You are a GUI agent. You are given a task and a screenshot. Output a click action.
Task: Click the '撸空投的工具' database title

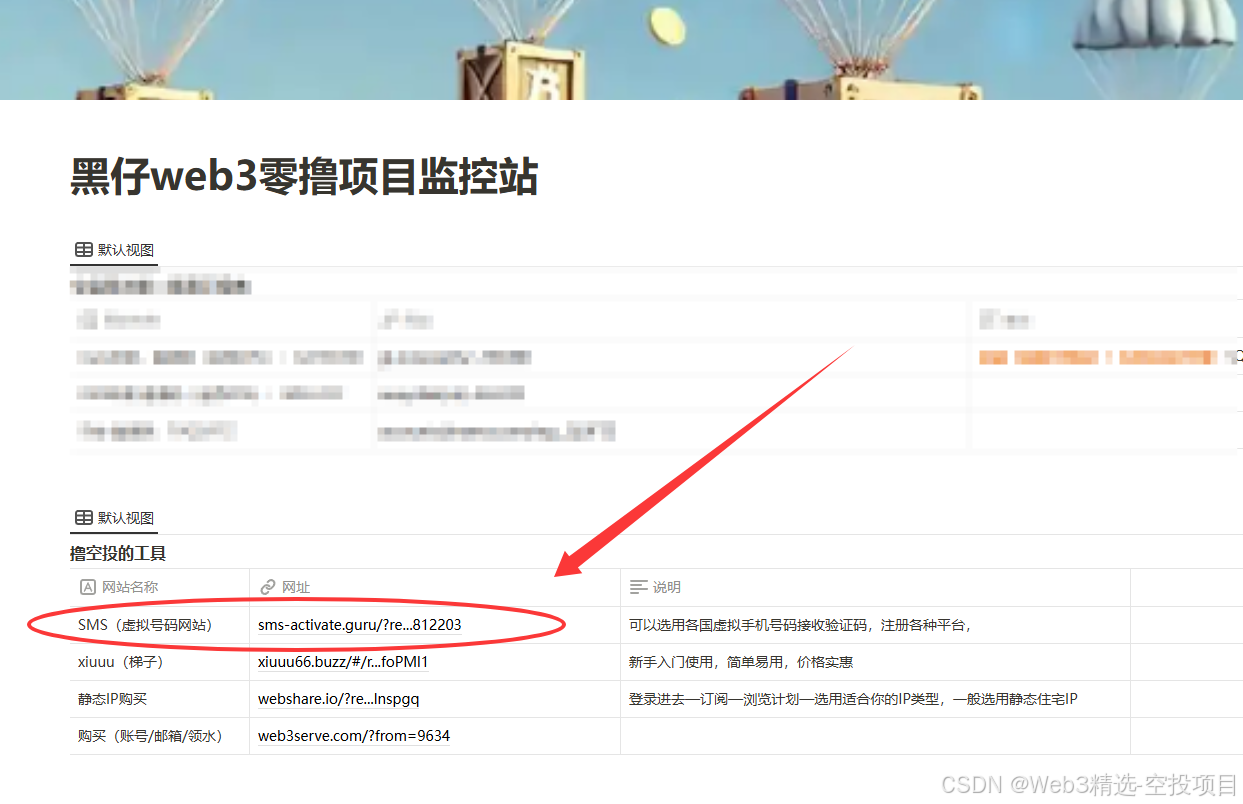118,553
